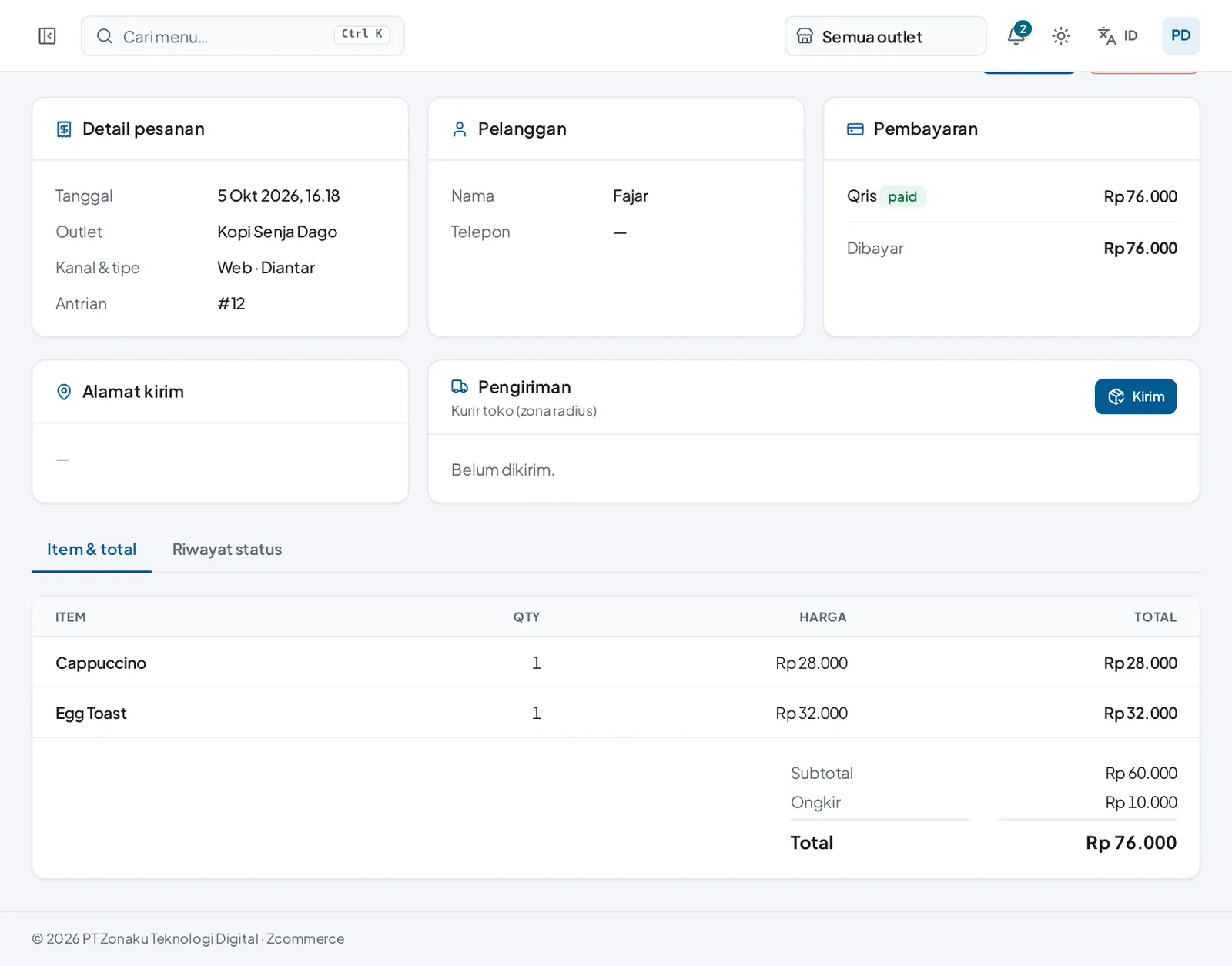The height and width of the screenshot is (966, 1232).
Task: Click the Pembayaran card icon
Action: (x=855, y=129)
